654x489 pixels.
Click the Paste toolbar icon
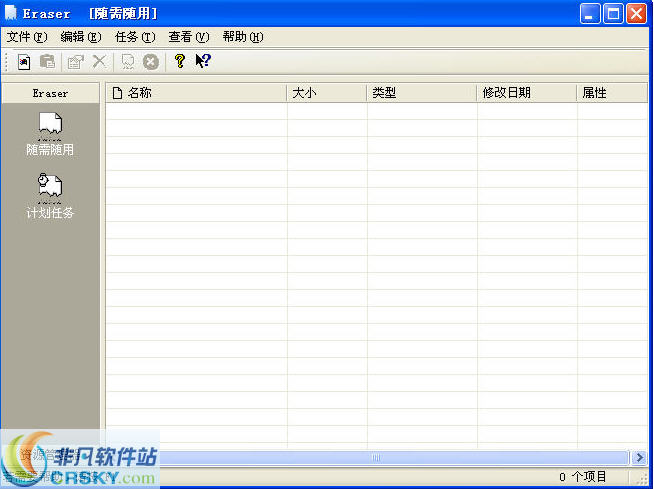point(47,62)
